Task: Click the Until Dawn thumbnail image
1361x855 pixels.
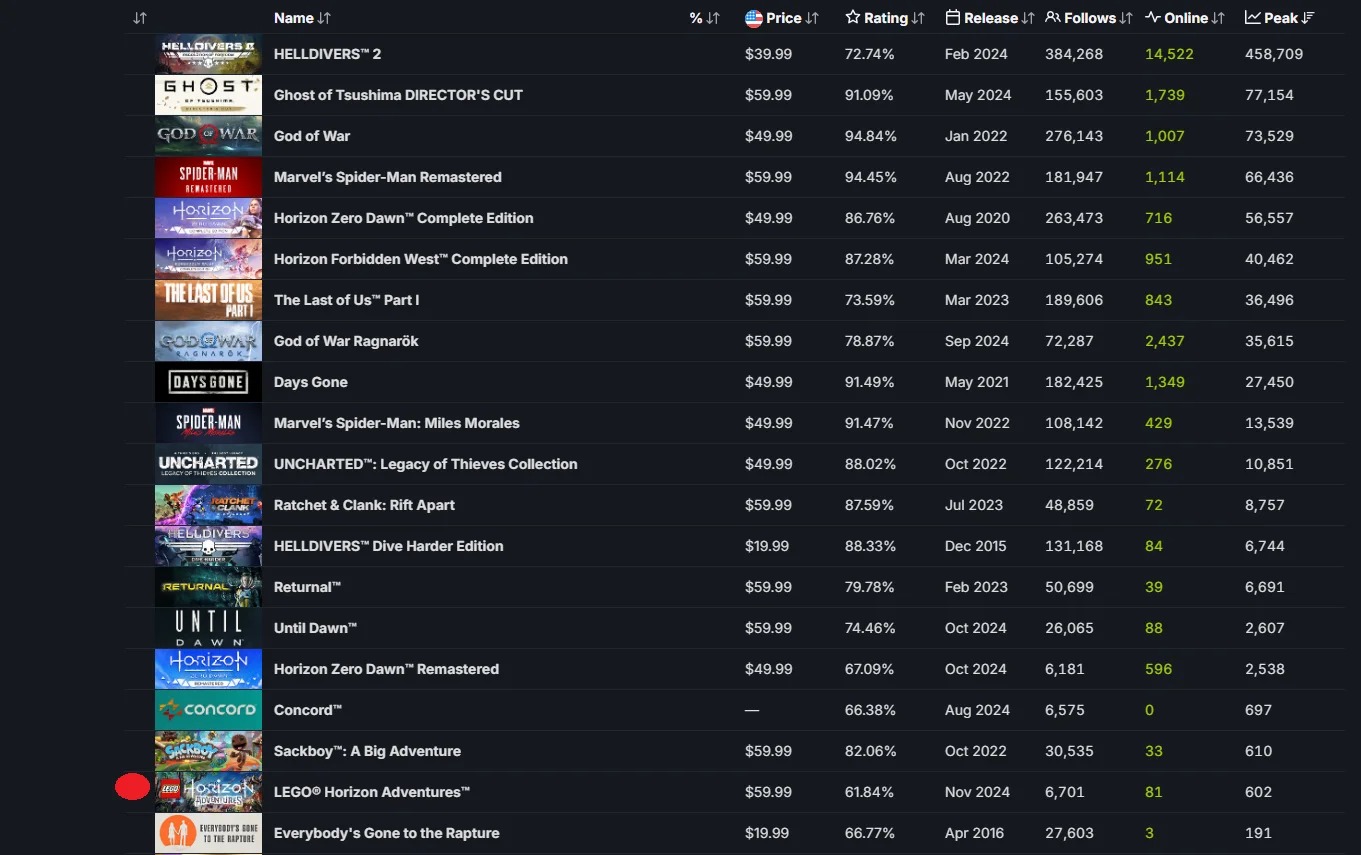Action: 208,628
